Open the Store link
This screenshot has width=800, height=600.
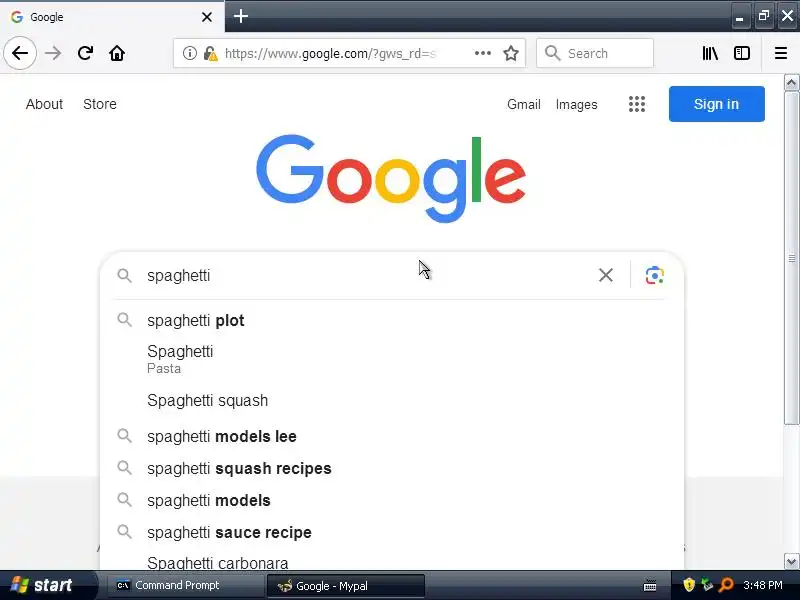pos(99,104)
